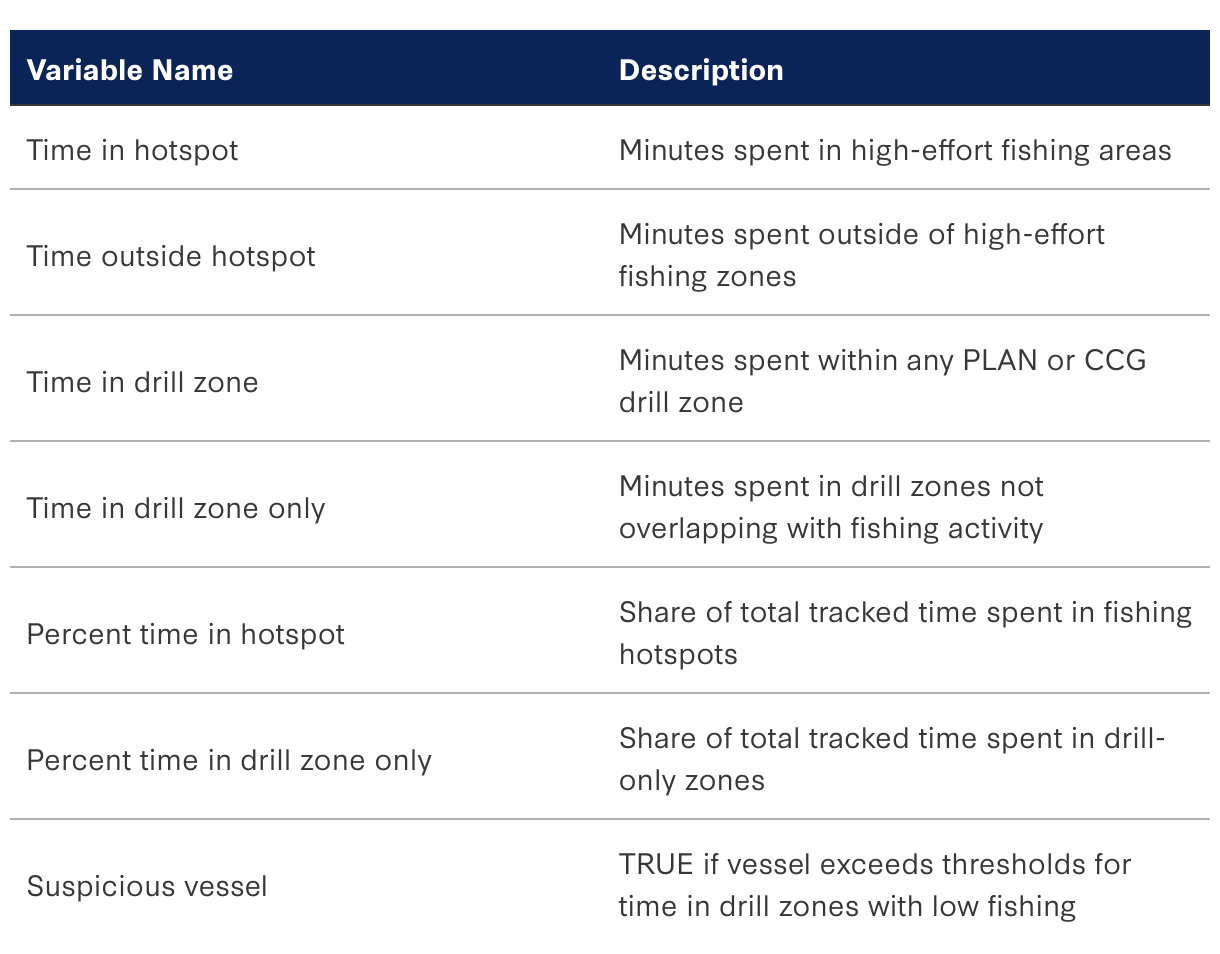This screenshot has width=1220, height=954.
Task: Select the description about vessel exceeding thresholds
Action: 874,885
